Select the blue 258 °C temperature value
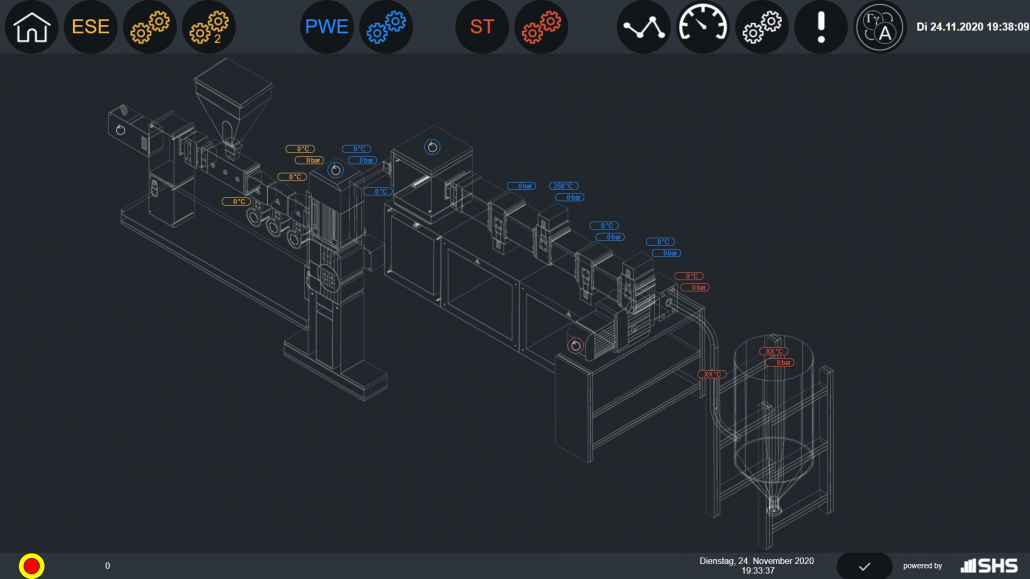This screenshot has height=579, width=1030. coord(564,186)
